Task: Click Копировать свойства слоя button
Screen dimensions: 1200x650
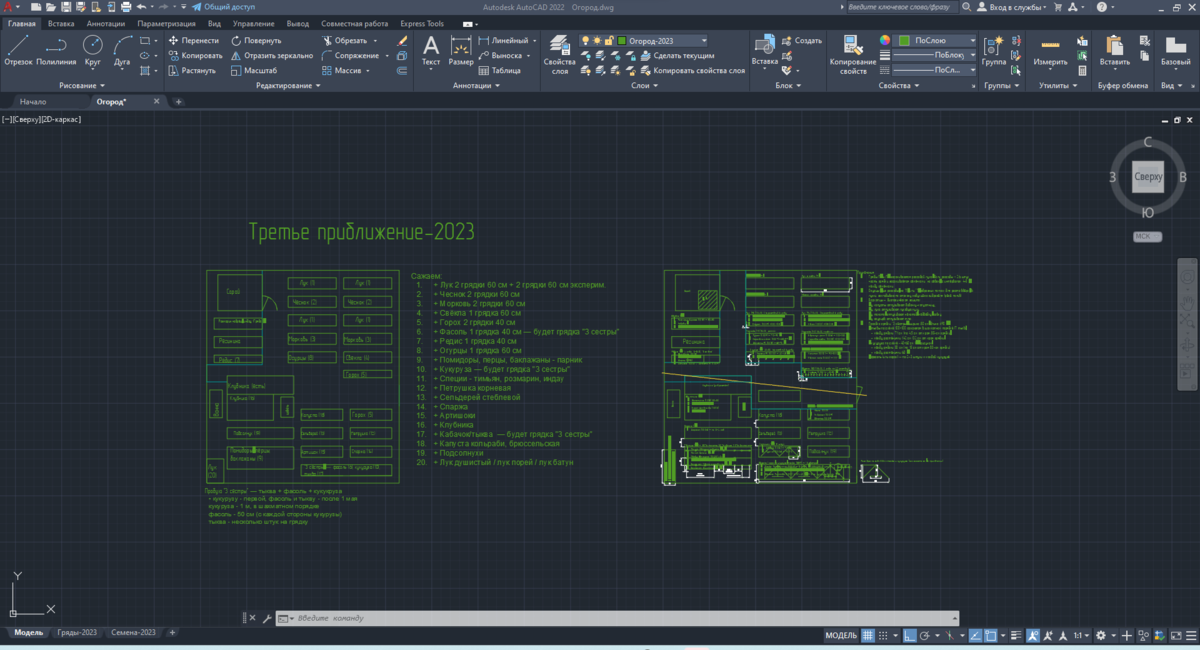Action: pyautogui.click(x=691, y=71)
